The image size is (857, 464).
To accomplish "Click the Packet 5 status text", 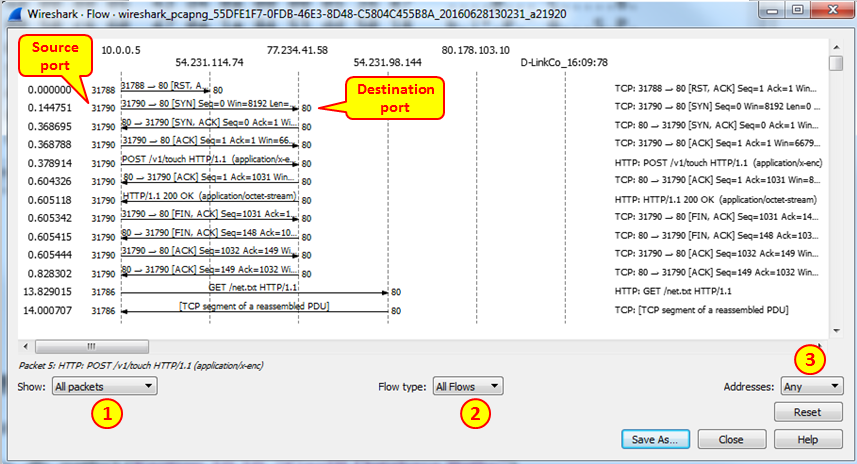I will (141, 366).
